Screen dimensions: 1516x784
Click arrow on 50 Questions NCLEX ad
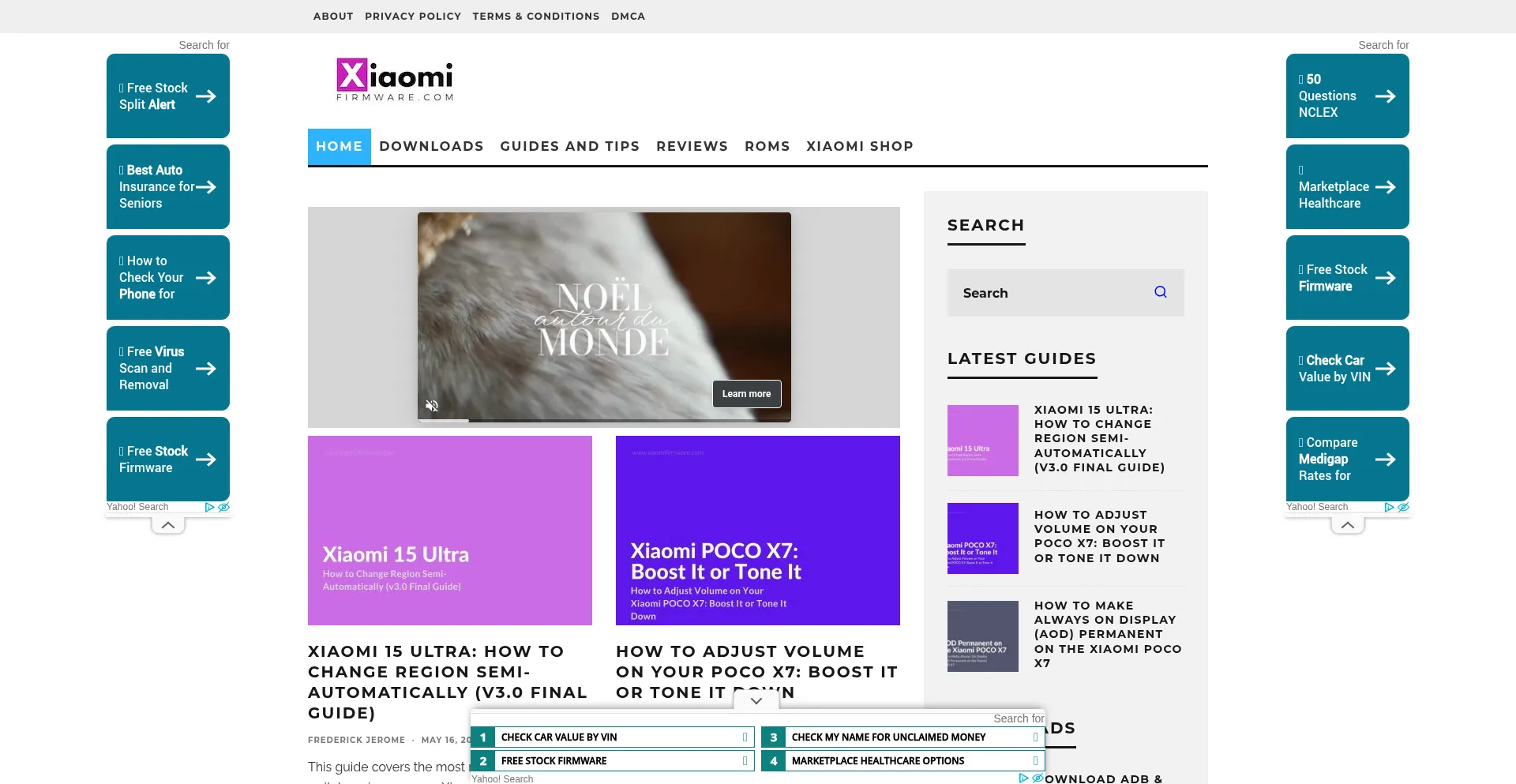pos(1385,96)
